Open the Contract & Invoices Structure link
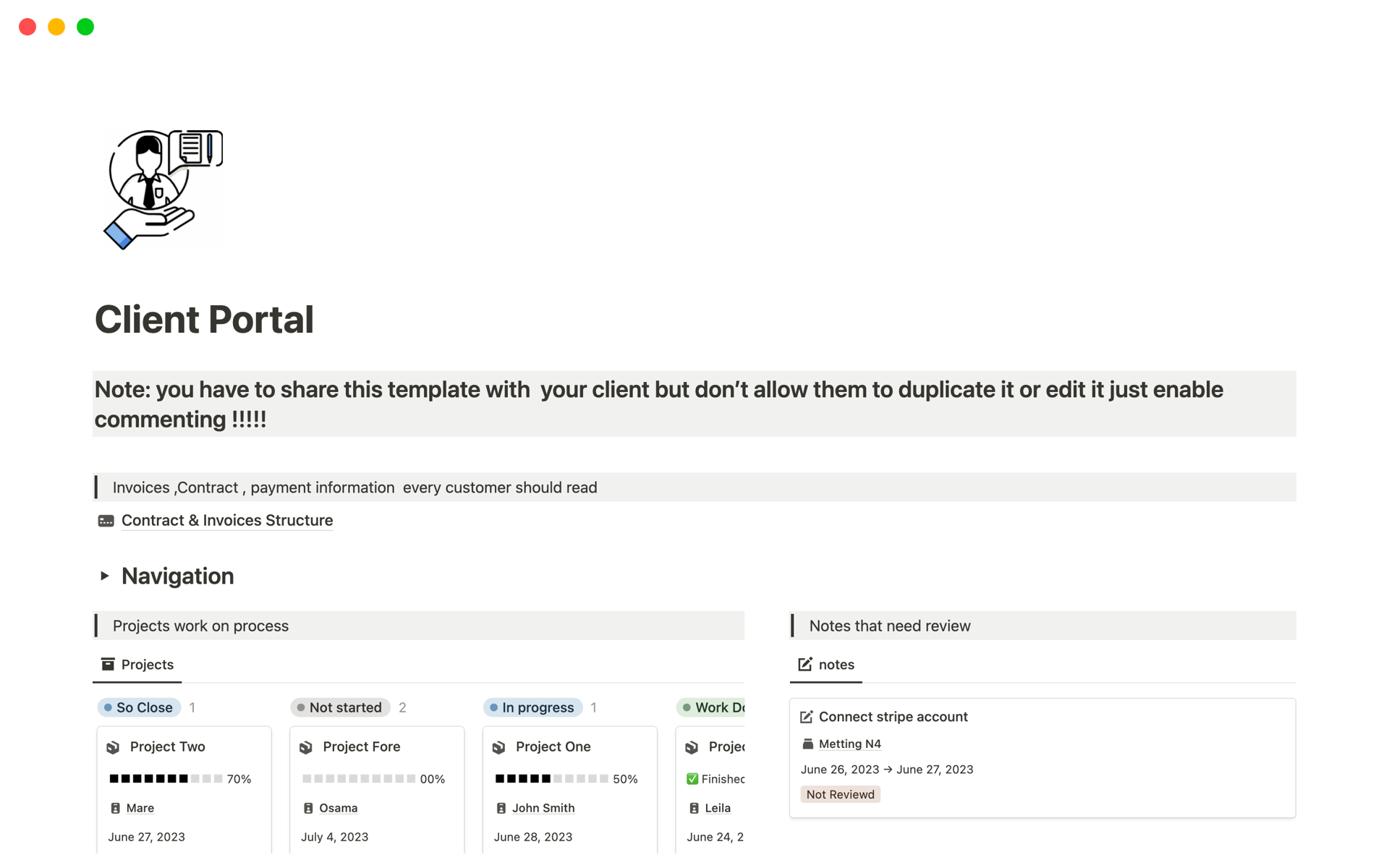Viewport: 1389px width, 868px height. click(226, 521)
